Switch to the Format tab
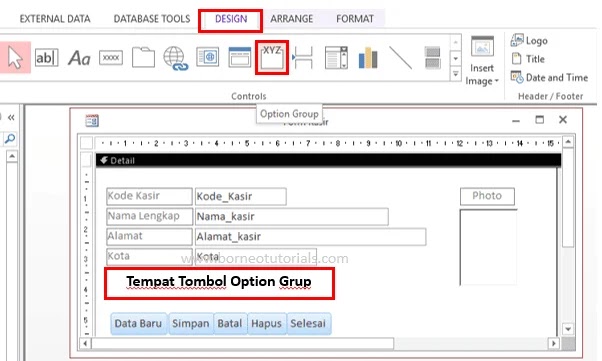This screenshot has width=602, height=361. [355, 19]
